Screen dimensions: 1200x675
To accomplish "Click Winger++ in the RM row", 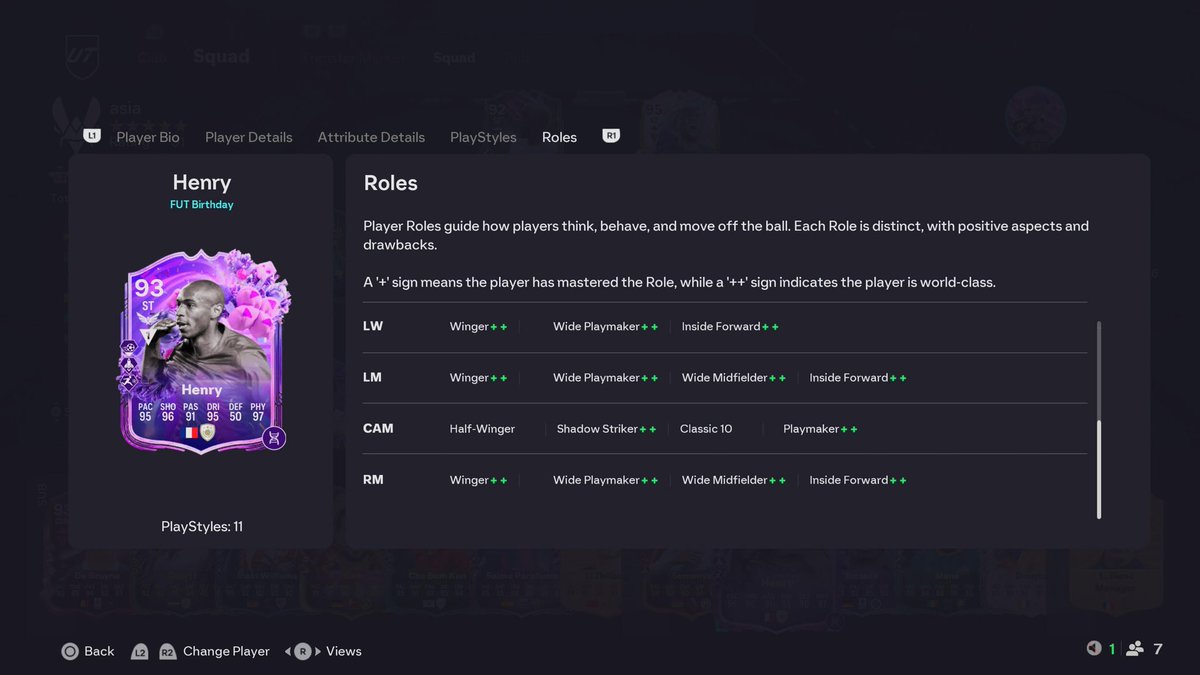I will 478,480.
